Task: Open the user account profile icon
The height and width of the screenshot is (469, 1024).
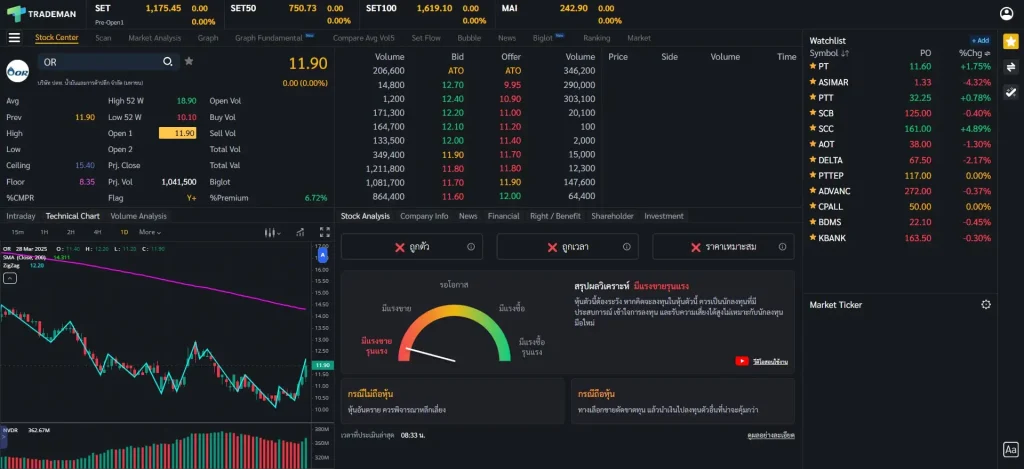Action: [x=1006, y=14]
